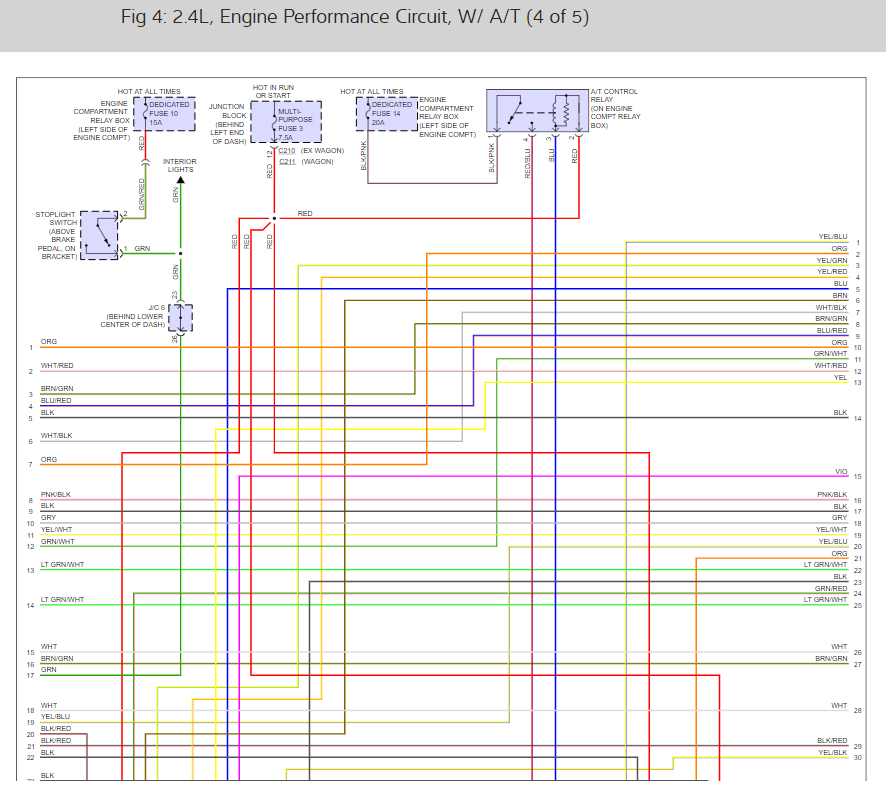886x804 pixels.
Task: Click the RED horizontal wire label
Action: point(305,214)
